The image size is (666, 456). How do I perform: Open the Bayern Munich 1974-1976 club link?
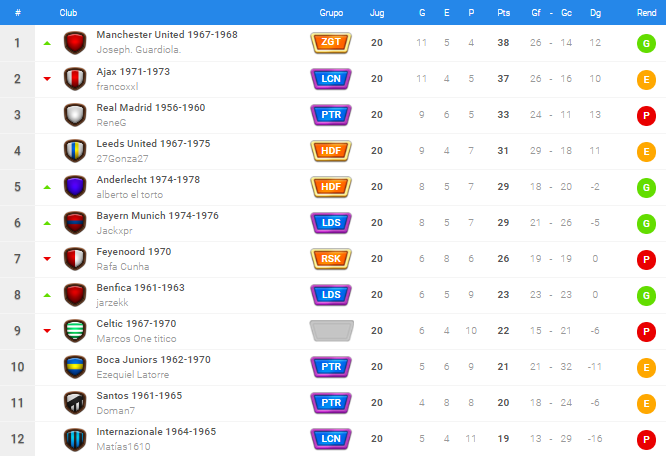tap(158, 216)
